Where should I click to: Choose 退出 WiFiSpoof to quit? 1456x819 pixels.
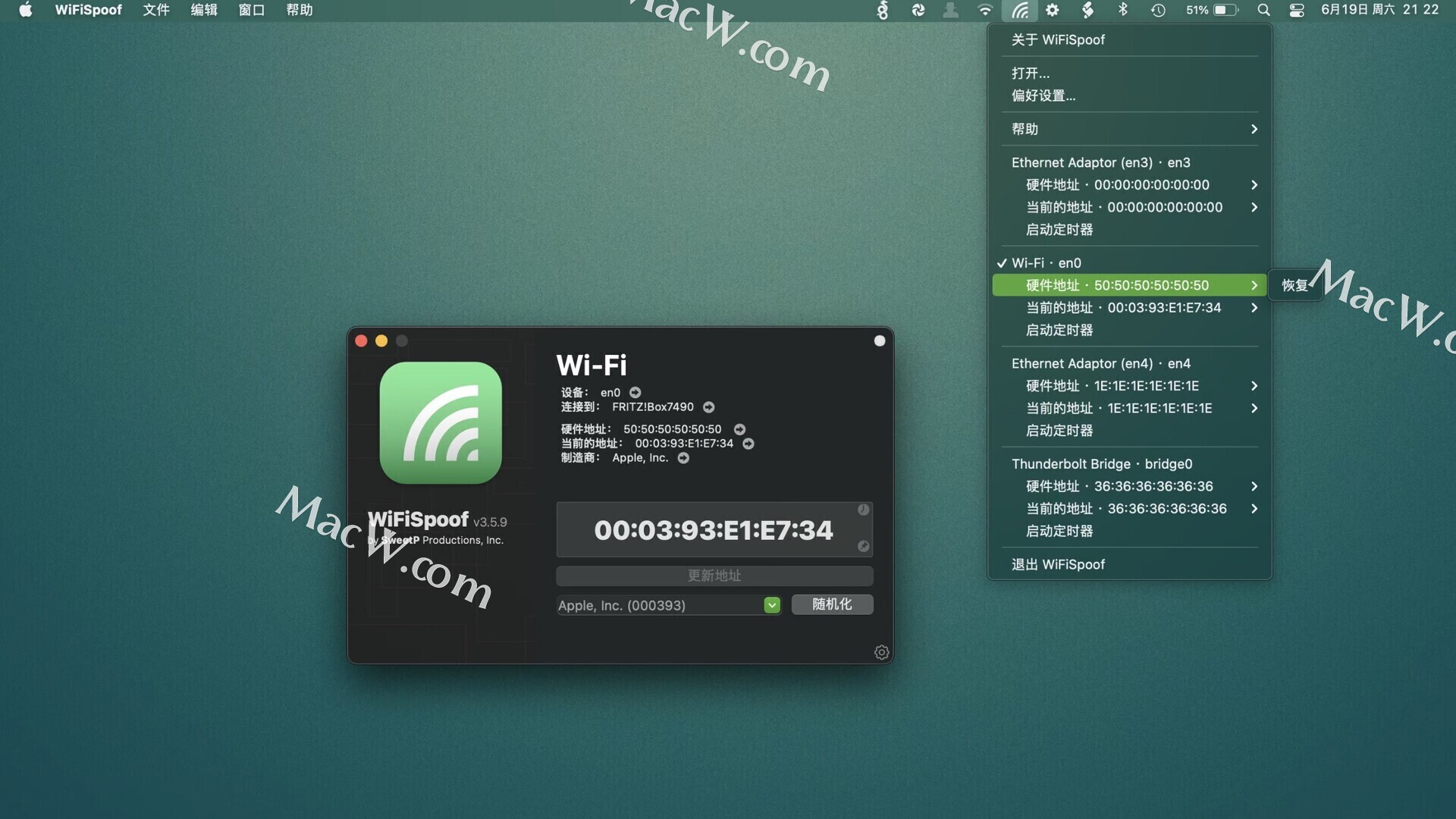tap(1129, 564)
